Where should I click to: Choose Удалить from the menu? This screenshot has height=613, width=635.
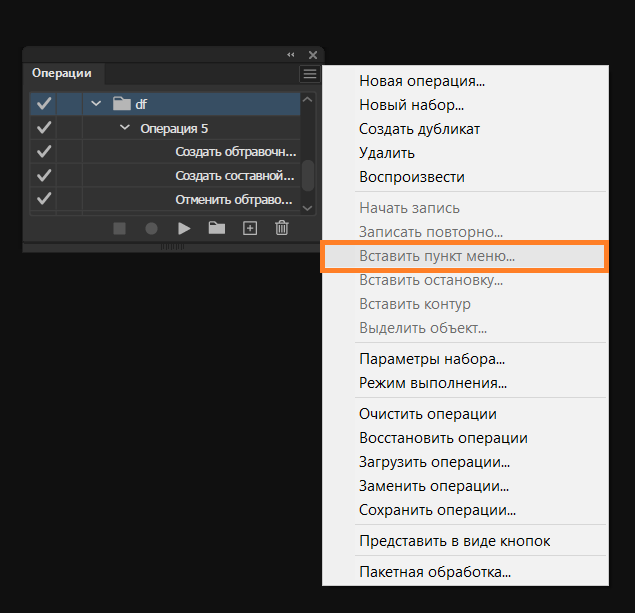(465, 153)
